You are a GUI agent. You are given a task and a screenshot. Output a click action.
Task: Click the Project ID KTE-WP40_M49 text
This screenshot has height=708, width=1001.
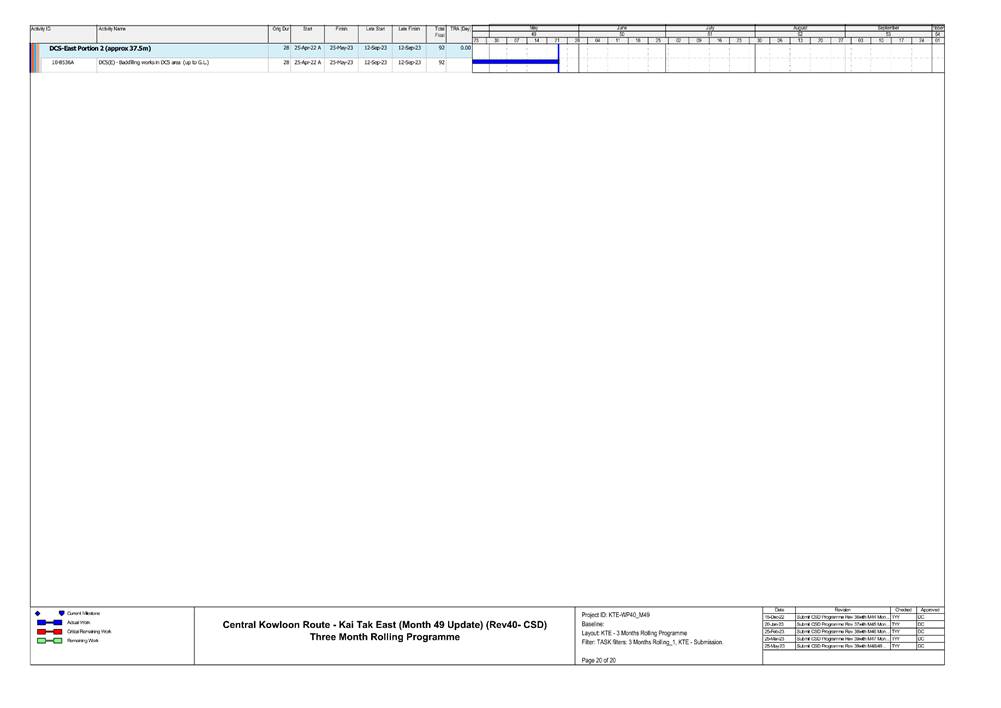(615, 616)
